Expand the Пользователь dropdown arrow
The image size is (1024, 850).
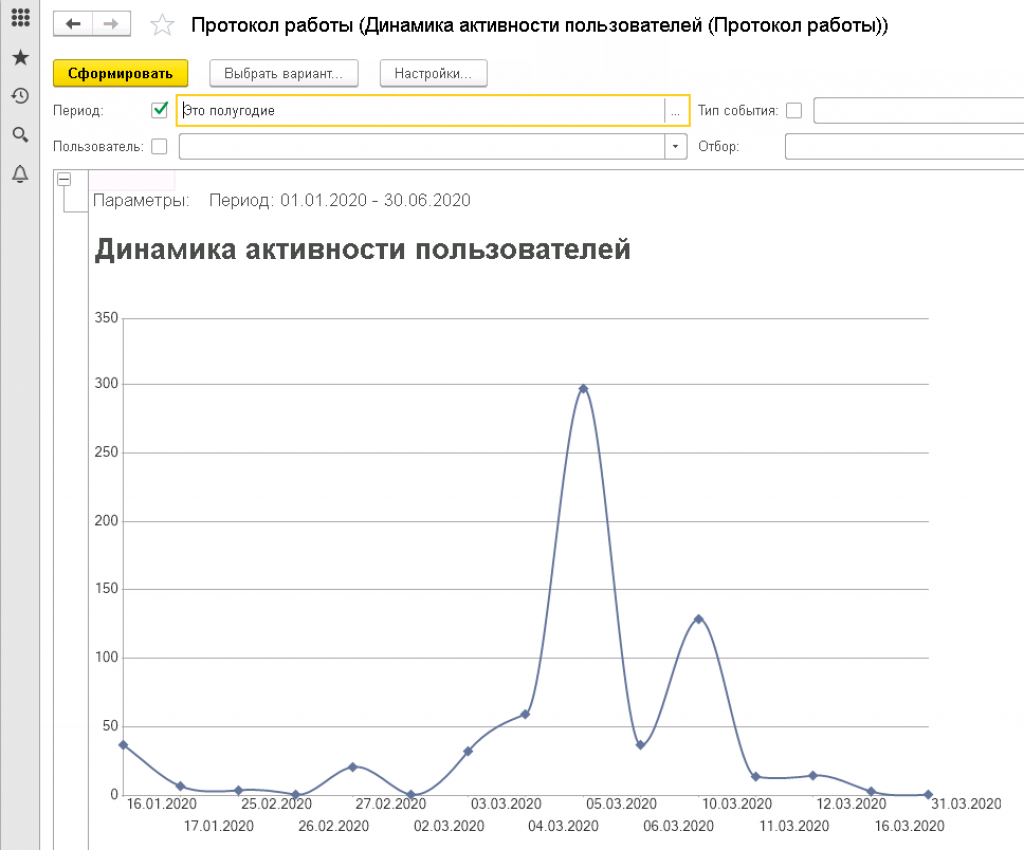(x=676, y=147)
